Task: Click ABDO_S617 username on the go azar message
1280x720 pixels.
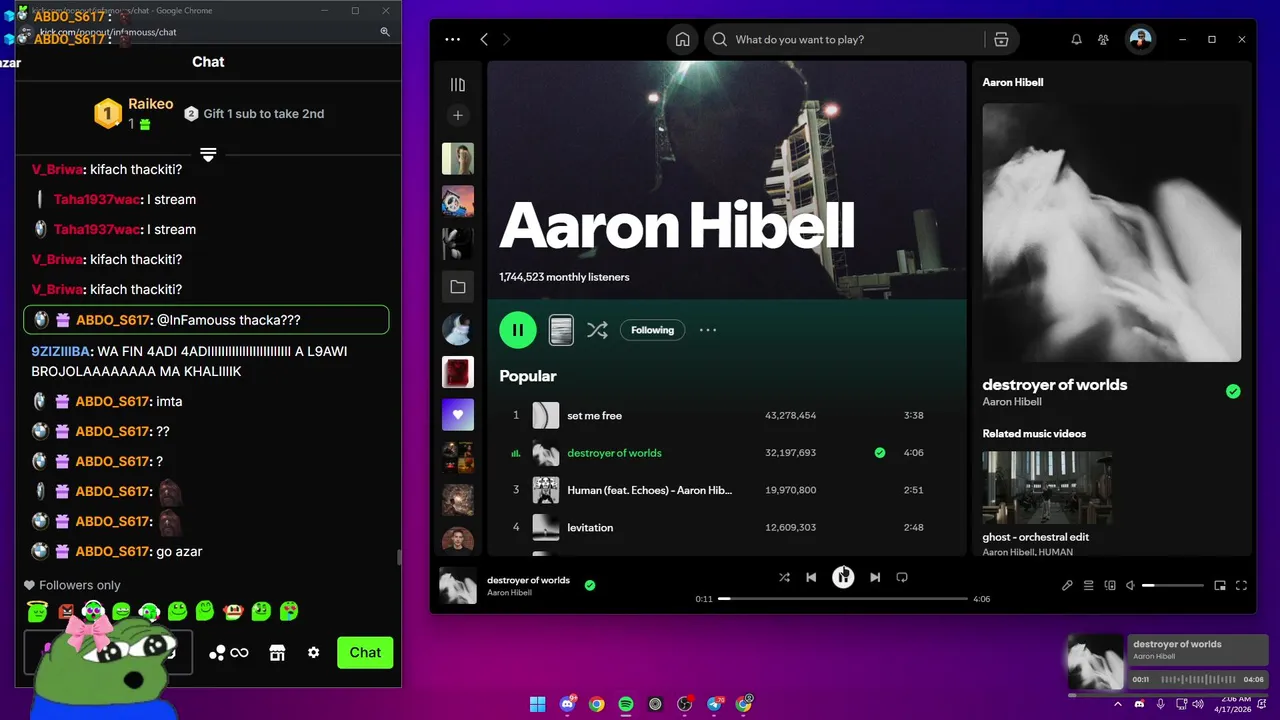Action: pos(112,551)
